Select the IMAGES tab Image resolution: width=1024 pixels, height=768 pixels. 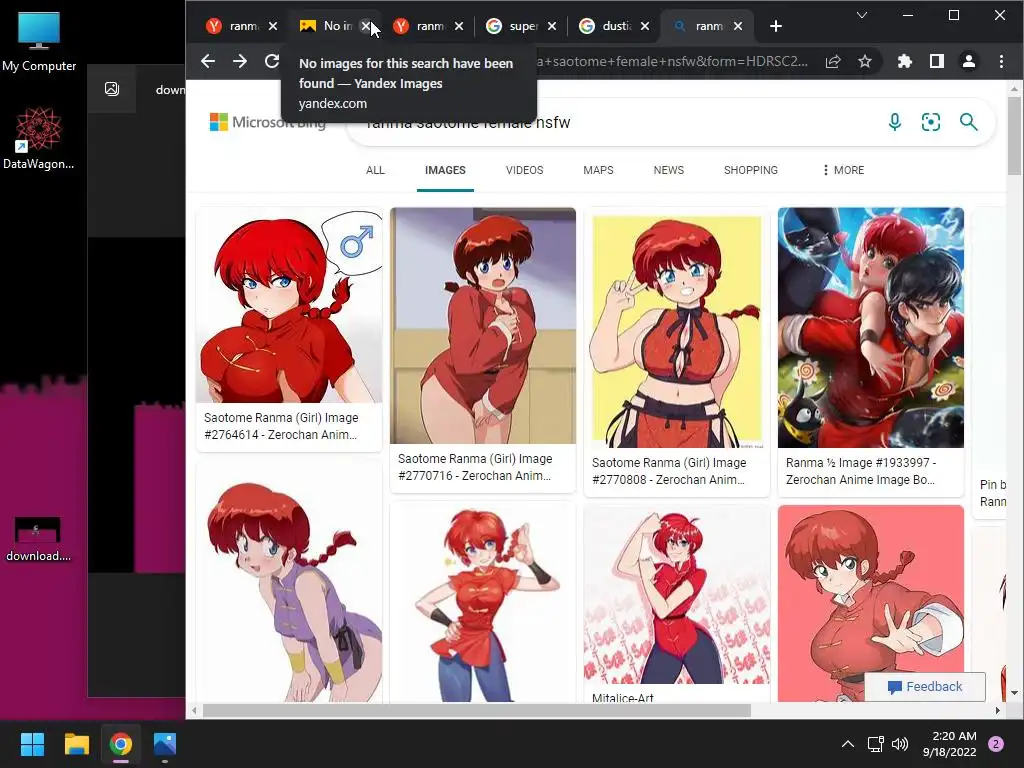tap(445, 170)
